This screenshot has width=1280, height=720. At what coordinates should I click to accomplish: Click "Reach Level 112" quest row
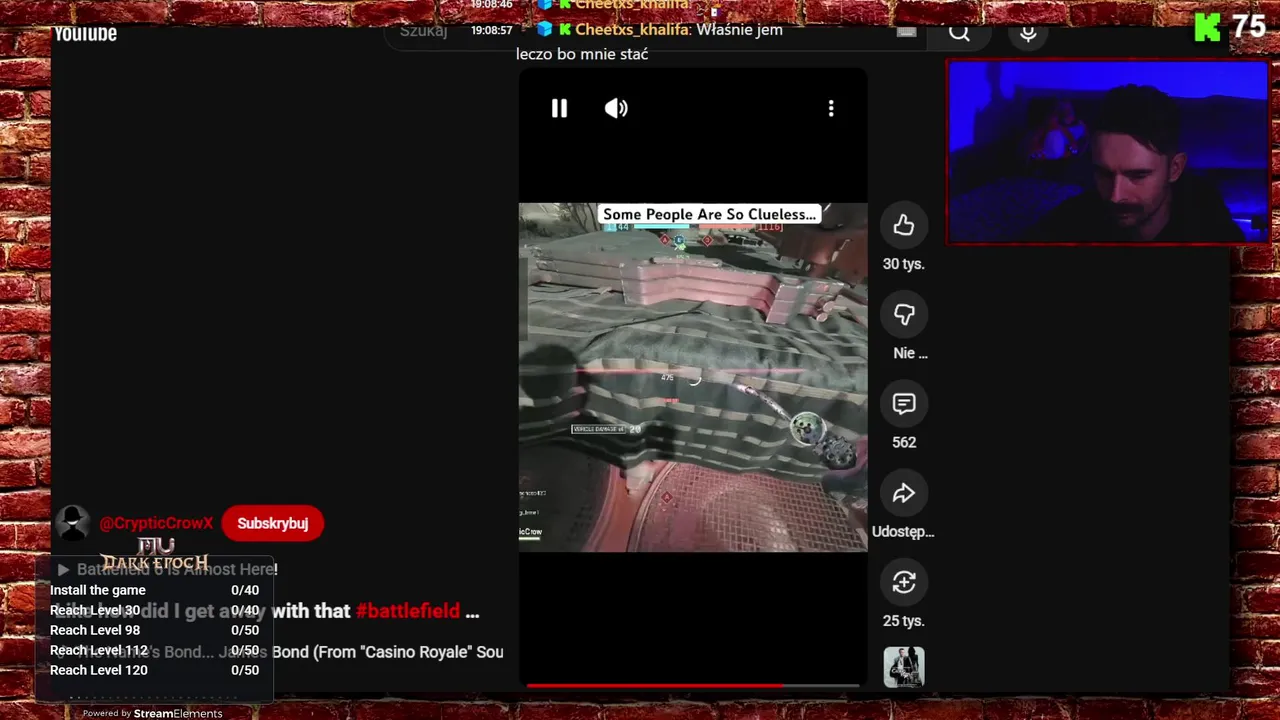pos(154,650)
